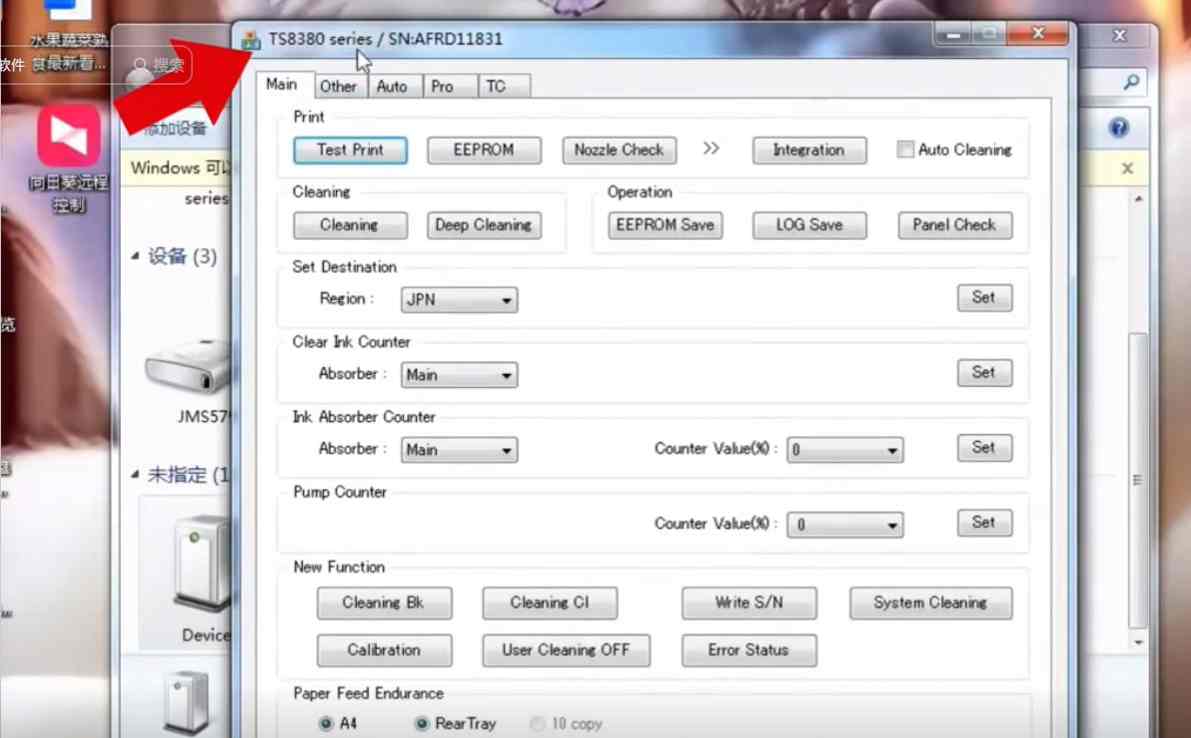
Task: Open Clear Ink Counter Absorber dropdown
Action: tap(459, 375)
